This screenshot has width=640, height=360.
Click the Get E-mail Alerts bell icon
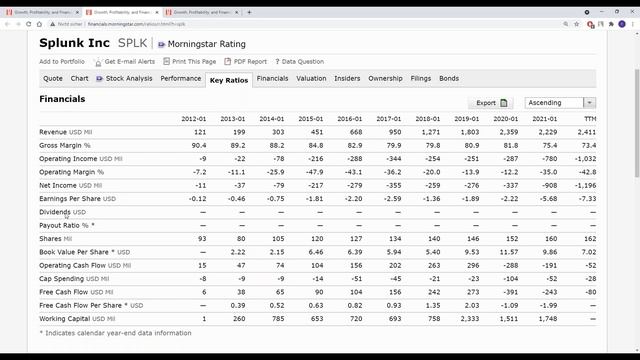(x=98, y=62)
